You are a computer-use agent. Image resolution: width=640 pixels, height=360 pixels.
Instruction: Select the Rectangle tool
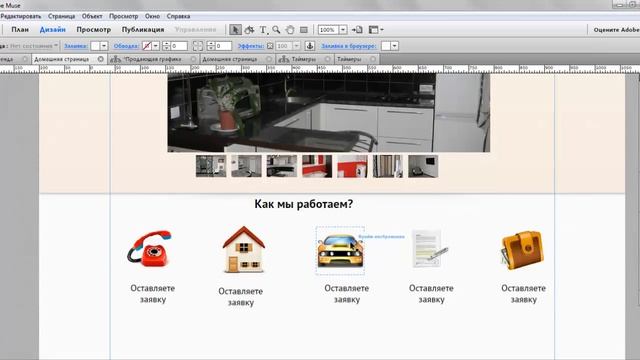pyautogui.click(x=304, y=30)
